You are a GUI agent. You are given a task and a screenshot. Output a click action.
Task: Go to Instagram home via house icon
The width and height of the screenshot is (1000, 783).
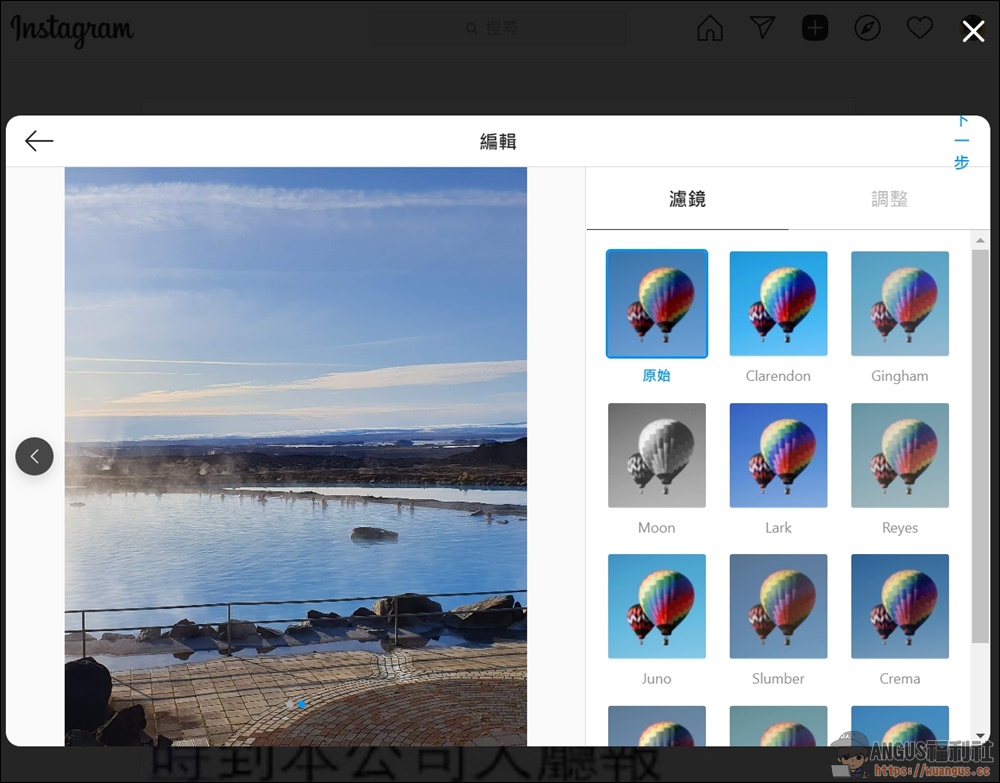coord(710,29)
